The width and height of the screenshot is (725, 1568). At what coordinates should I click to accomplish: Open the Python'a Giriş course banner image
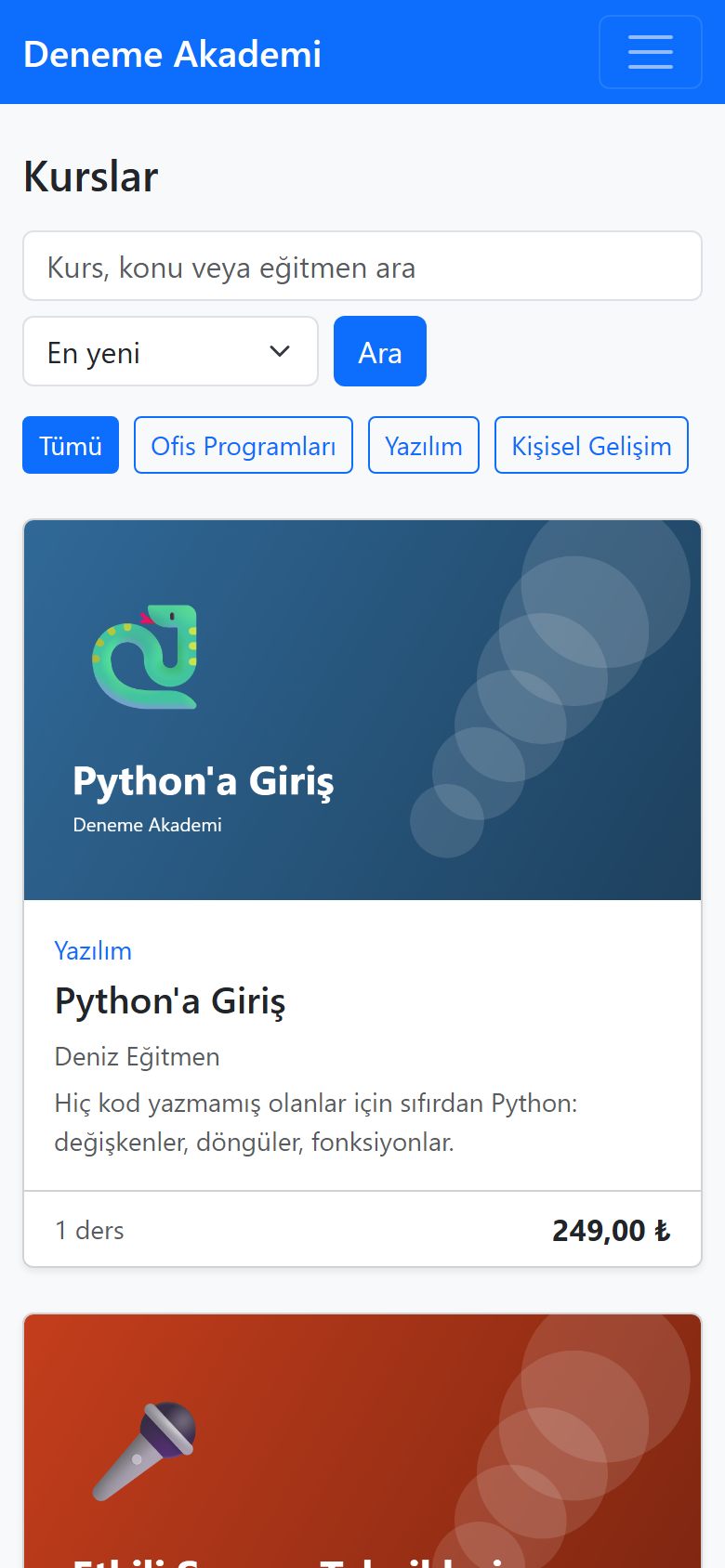click(362, 710)
